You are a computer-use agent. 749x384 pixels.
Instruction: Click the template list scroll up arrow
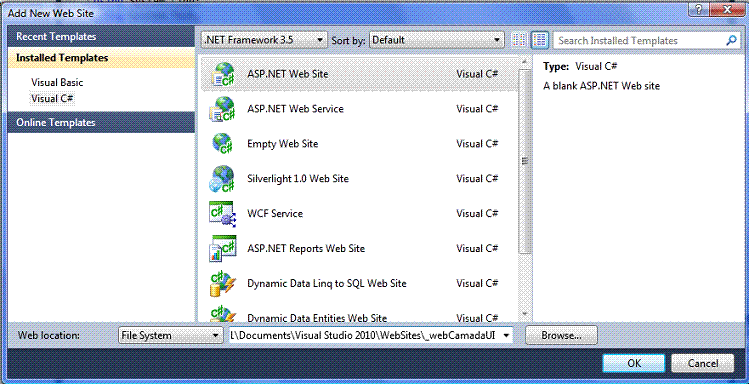(x=524, y=62)
